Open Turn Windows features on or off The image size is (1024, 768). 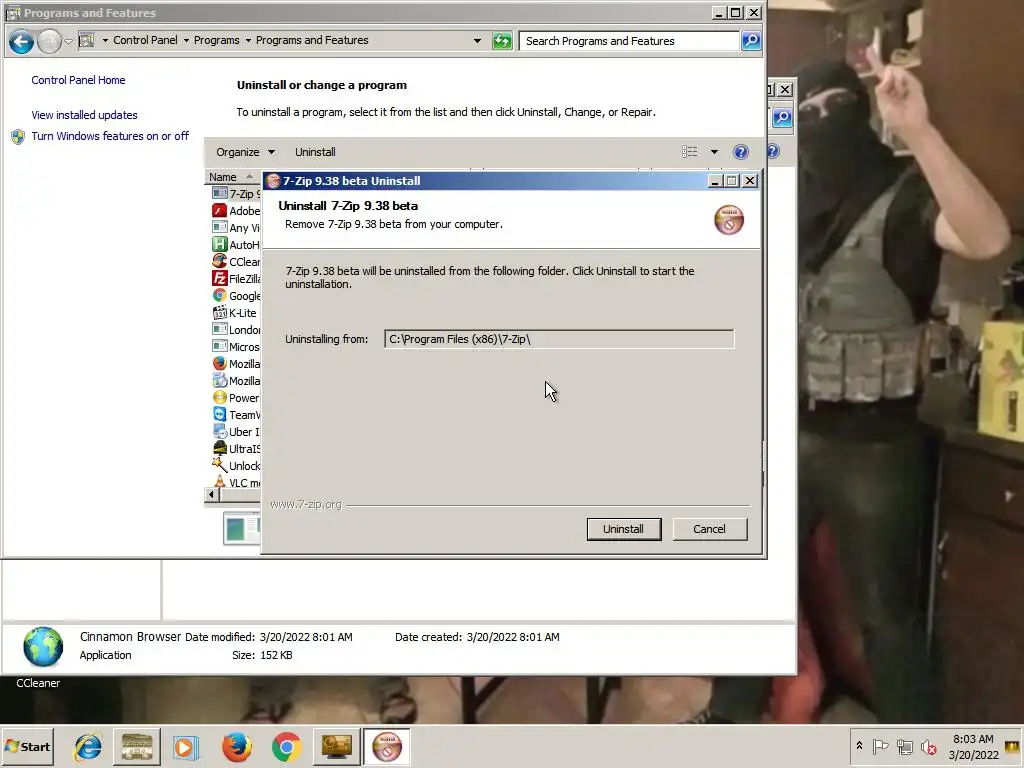click(x=110, y=136)
